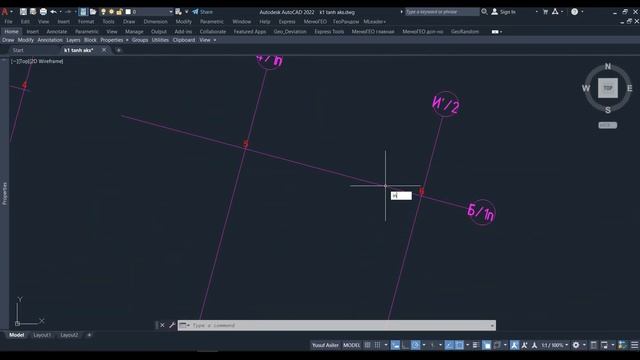Click the MODEL status bar button

(351, 345)
